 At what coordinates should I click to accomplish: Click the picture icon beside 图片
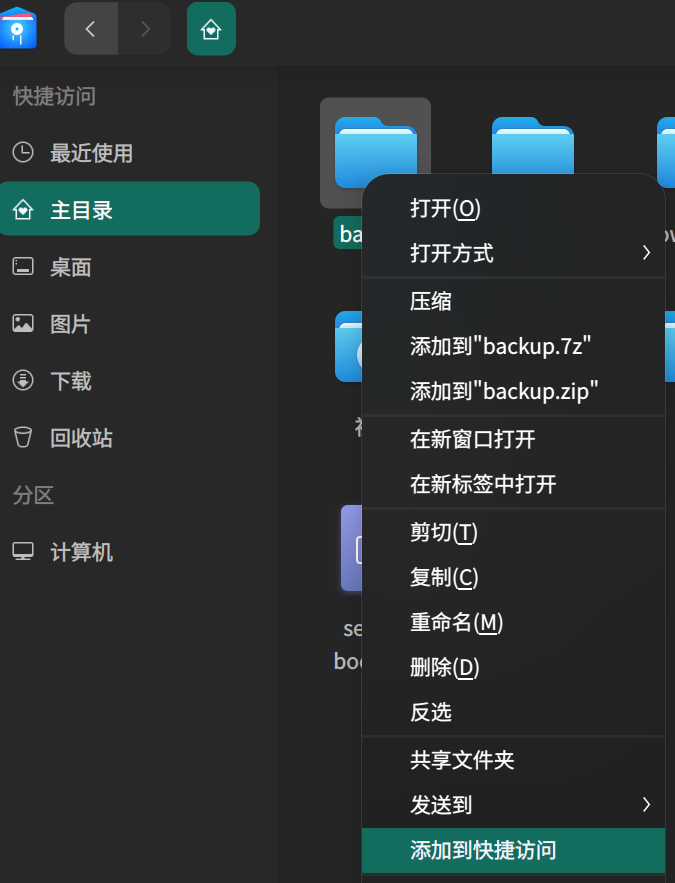[x=23, y=323]
